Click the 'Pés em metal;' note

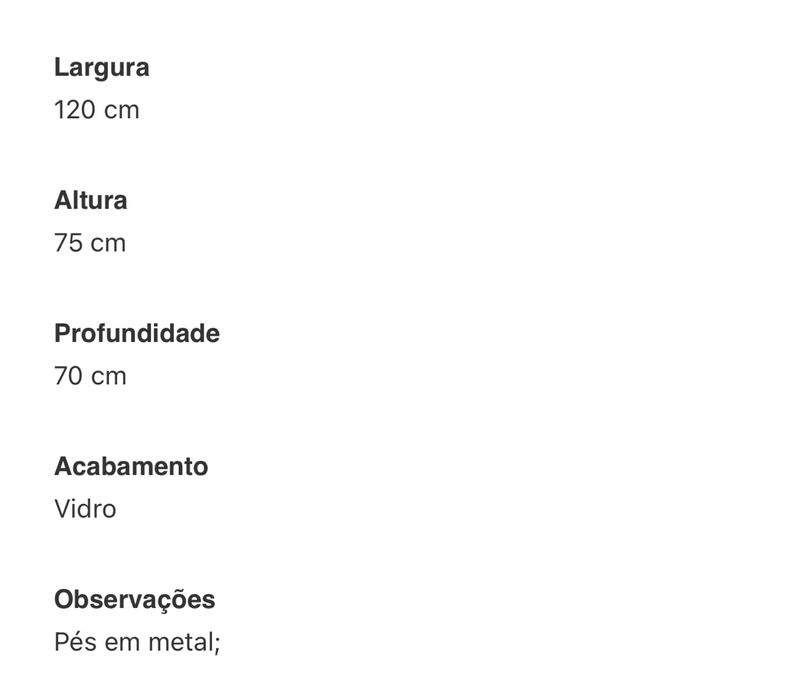(x=136, y=642)
